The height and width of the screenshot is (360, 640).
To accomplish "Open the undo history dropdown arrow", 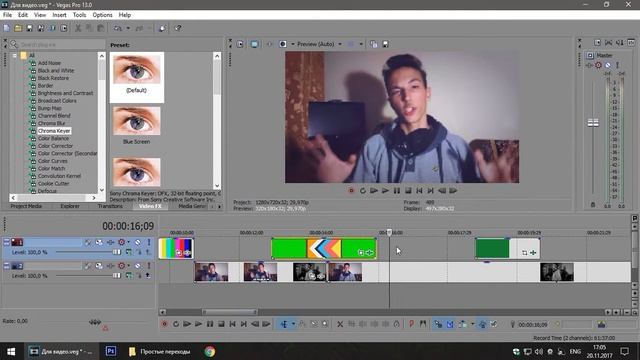I will click(x=128, y=28).
